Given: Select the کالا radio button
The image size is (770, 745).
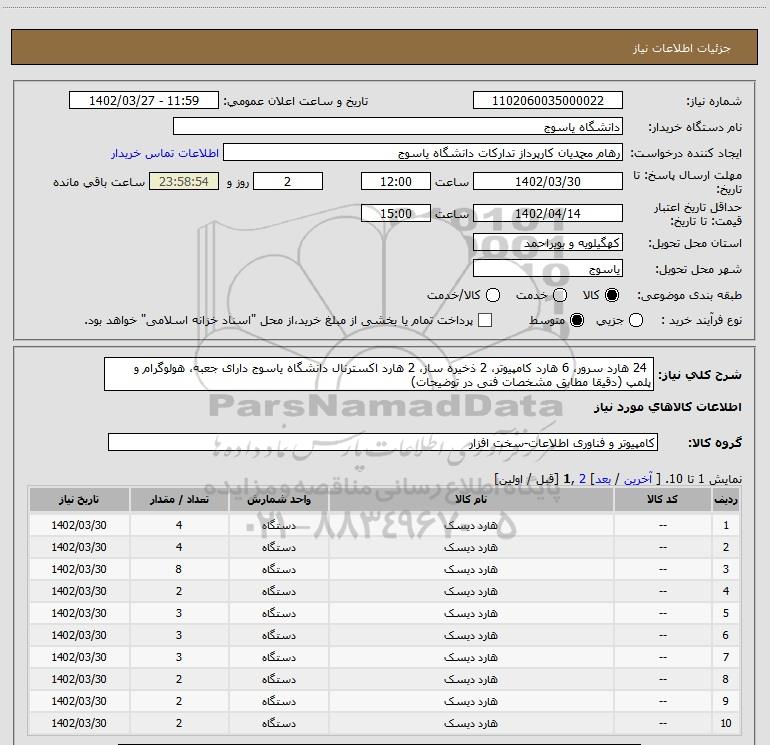Looking at the screenshot, I should point(612,295).
